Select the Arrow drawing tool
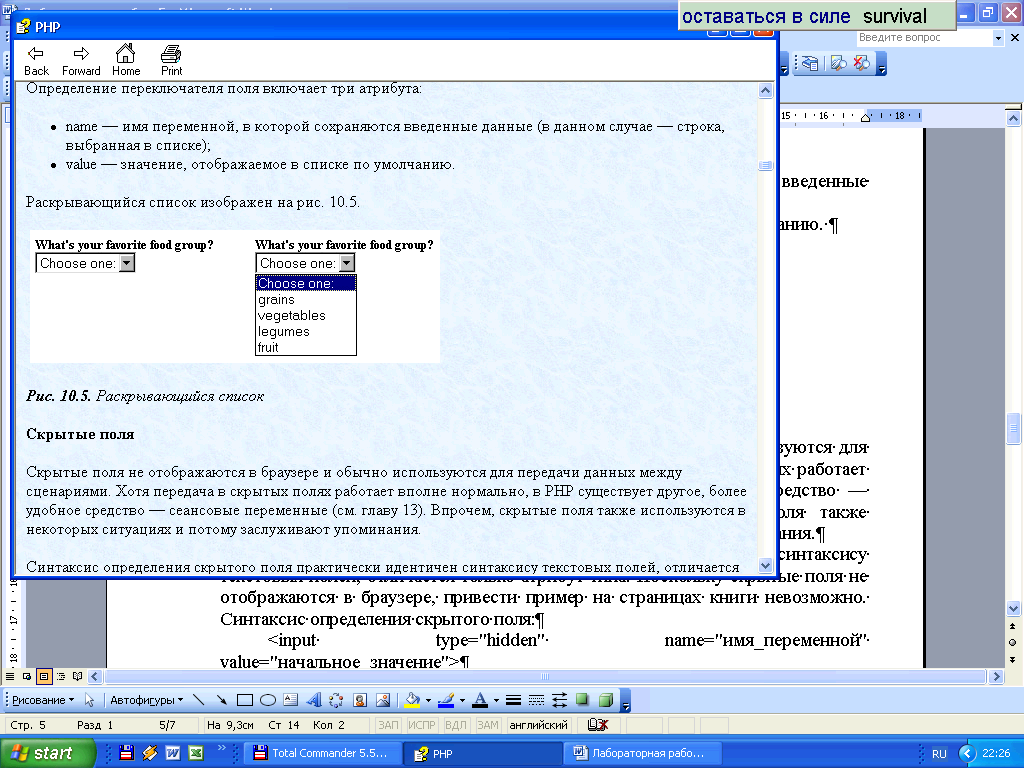The image size is (1024, 768). [221, 700]
